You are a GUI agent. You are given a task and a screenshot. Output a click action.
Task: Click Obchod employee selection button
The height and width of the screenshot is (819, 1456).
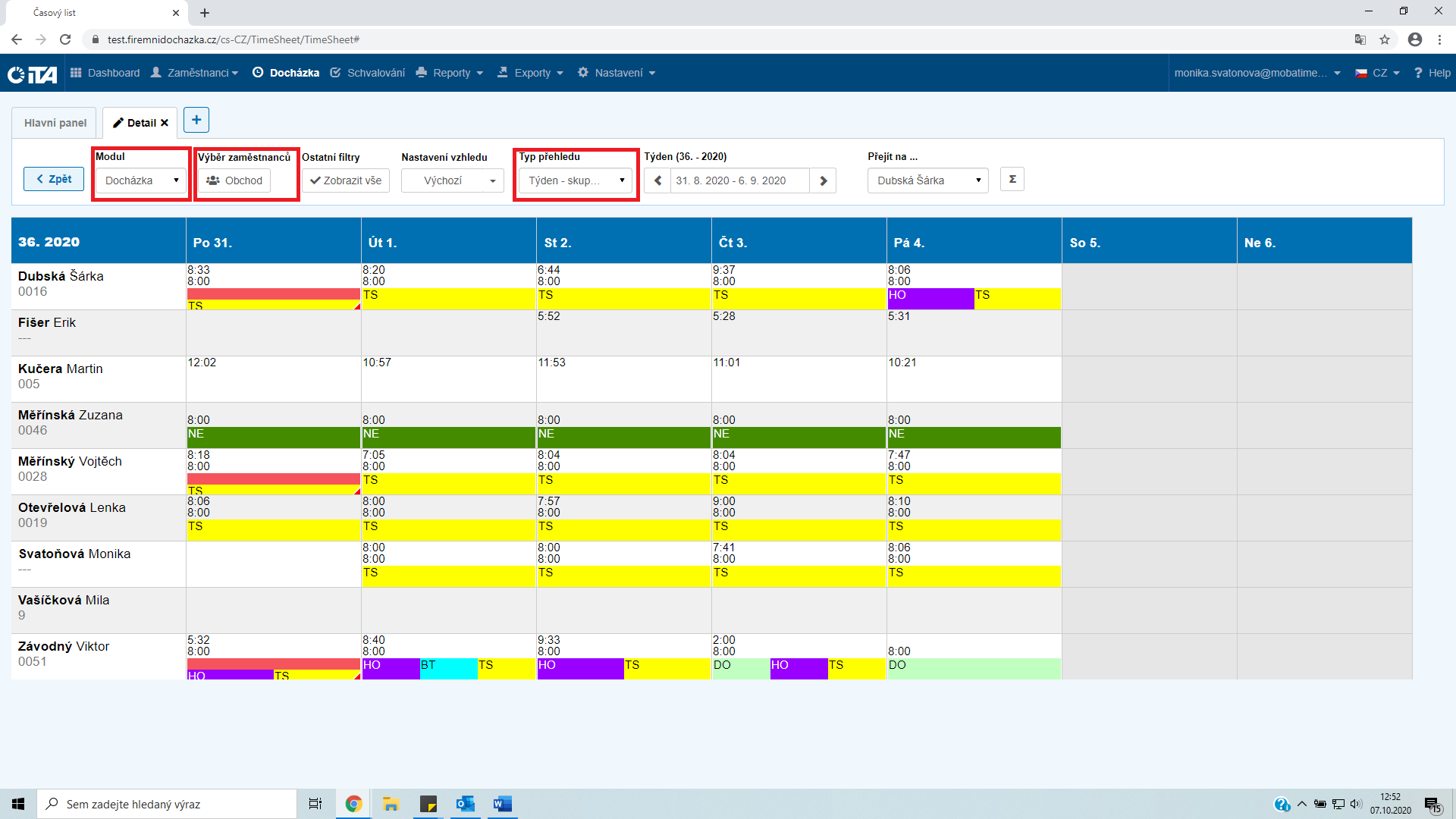(x=234, y=180)
